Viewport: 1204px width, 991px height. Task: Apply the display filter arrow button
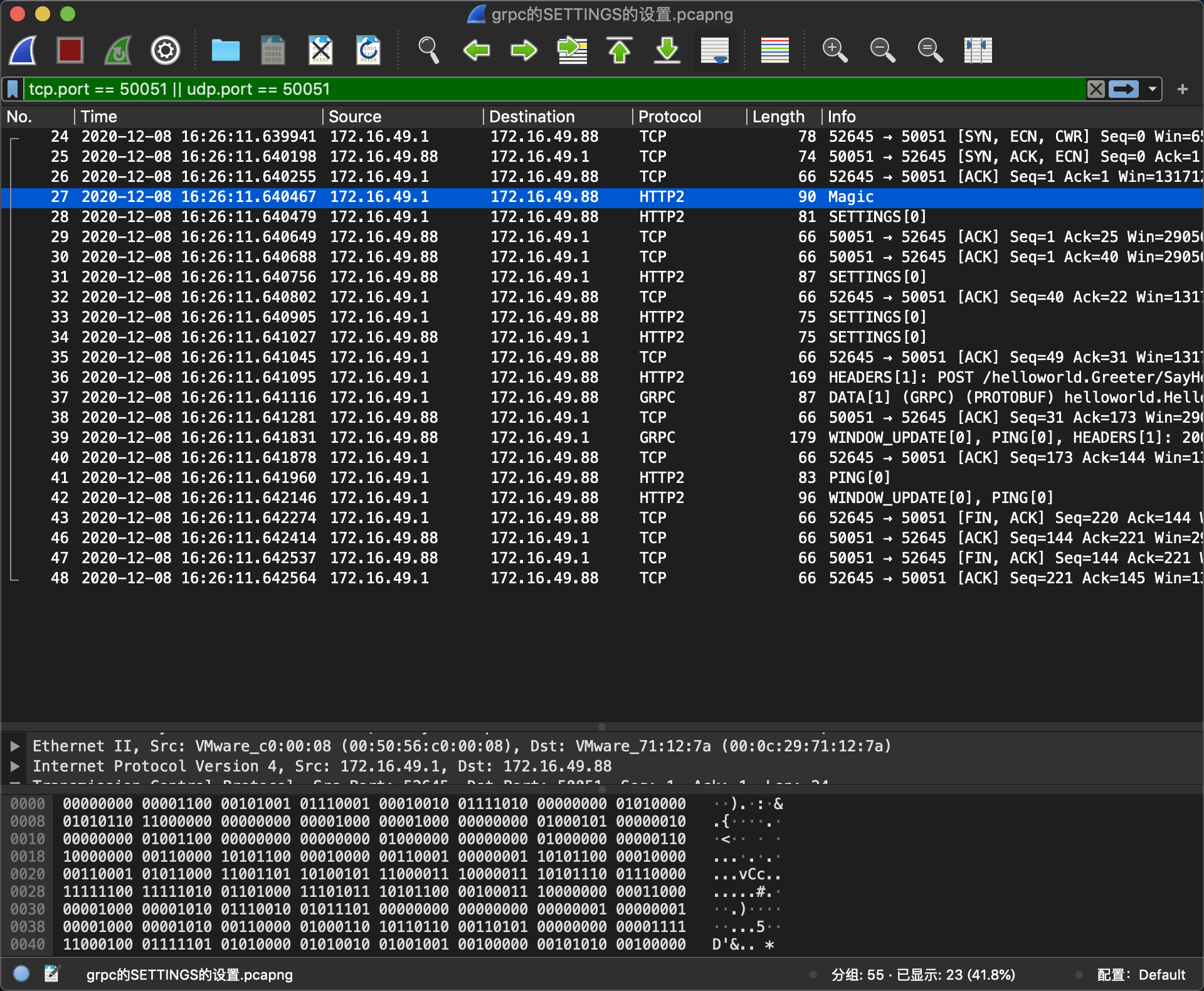(1123, 89)
